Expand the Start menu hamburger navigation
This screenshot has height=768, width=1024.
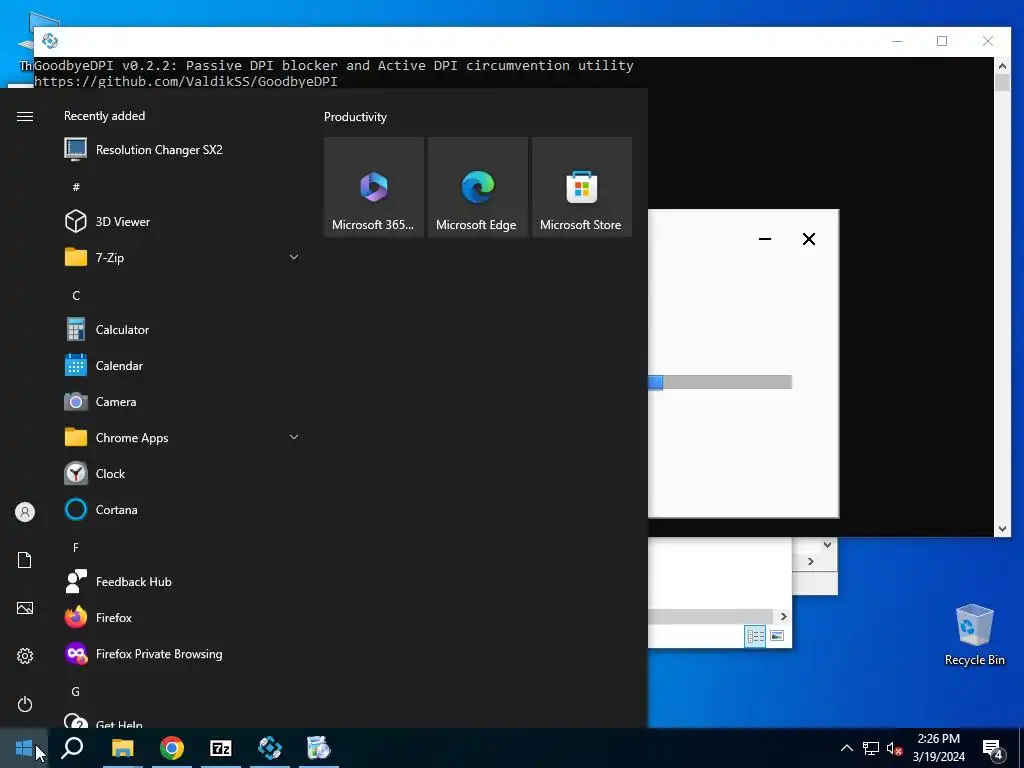(x=25, y=116)
